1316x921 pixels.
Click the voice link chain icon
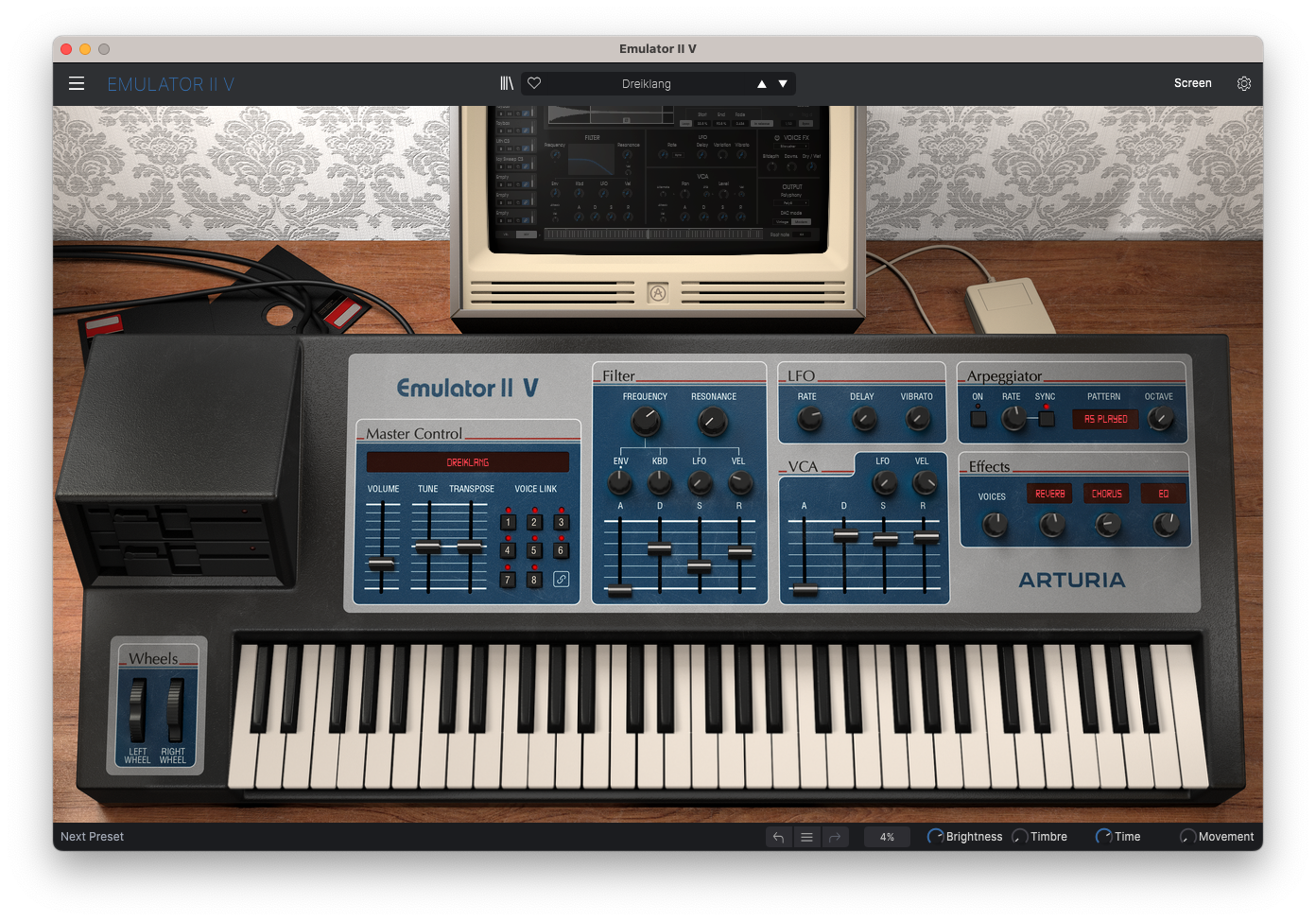click(x=561, y=580)
